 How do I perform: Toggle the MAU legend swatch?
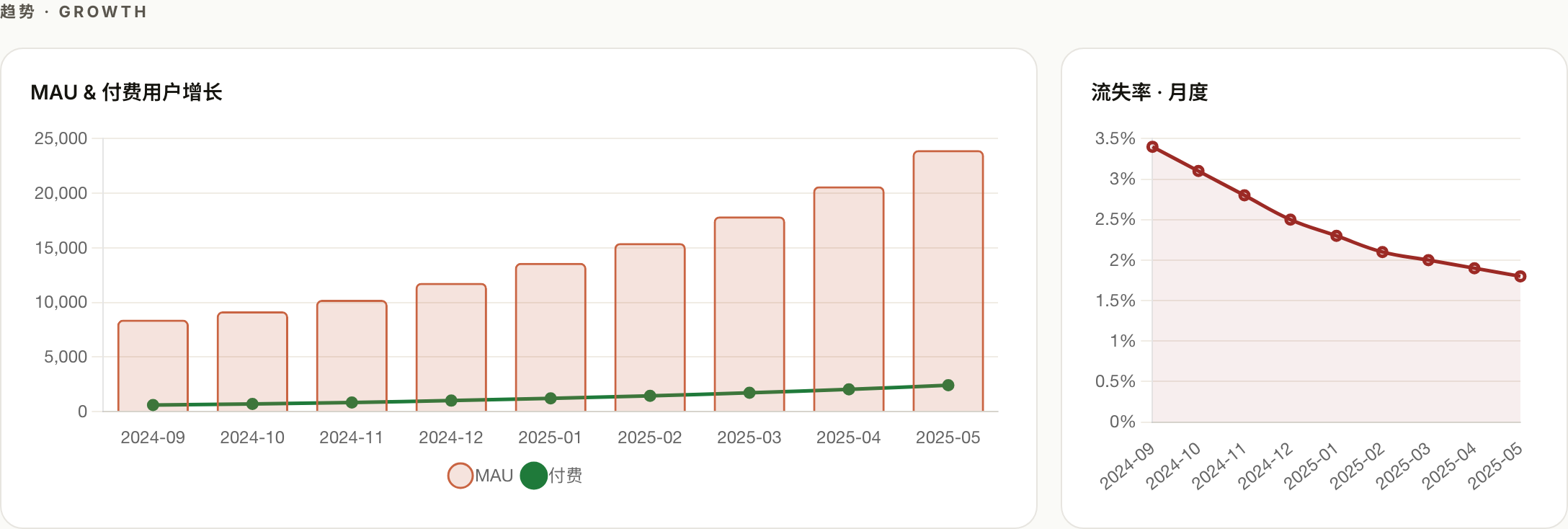[460, 476]
